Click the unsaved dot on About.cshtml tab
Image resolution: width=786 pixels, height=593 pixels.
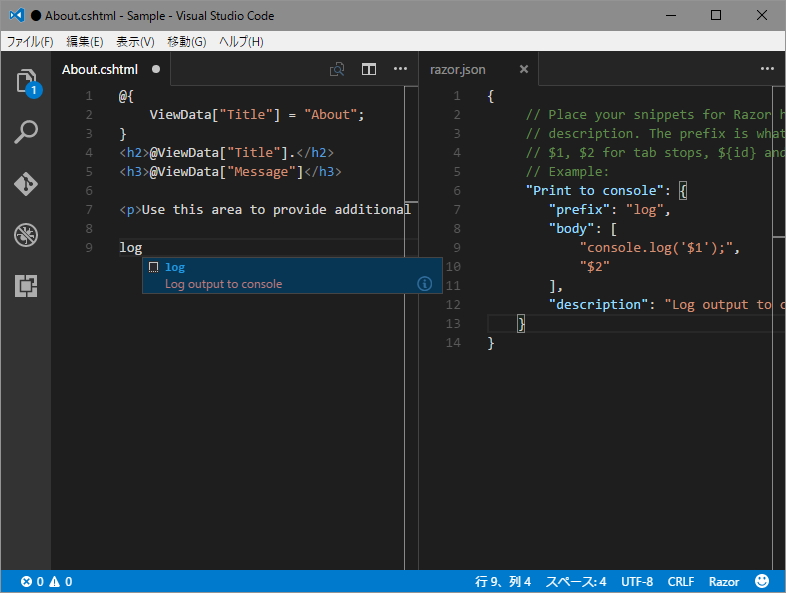pos(156,69)
